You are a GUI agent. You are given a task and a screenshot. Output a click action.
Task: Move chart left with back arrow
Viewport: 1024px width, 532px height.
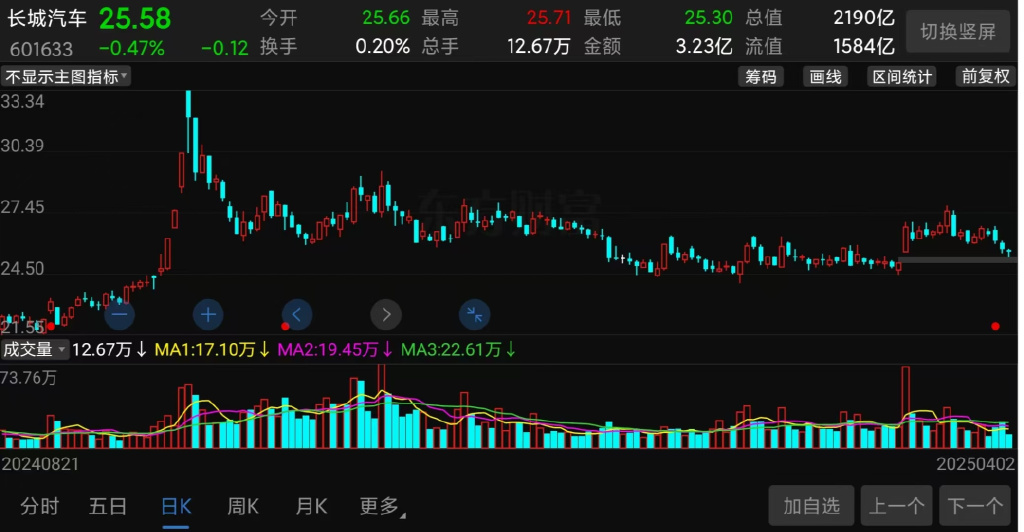pyautogui.click(x=297, y=315)
